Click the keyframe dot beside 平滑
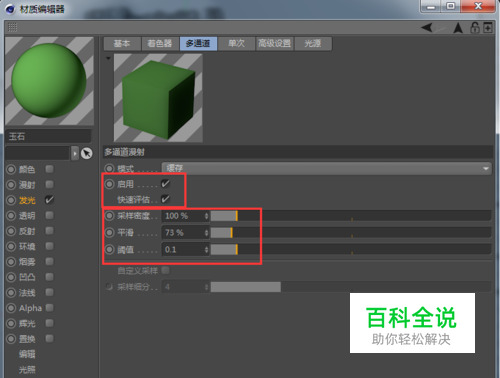Screen dimensions: 500x378 (x=109, y=232)
